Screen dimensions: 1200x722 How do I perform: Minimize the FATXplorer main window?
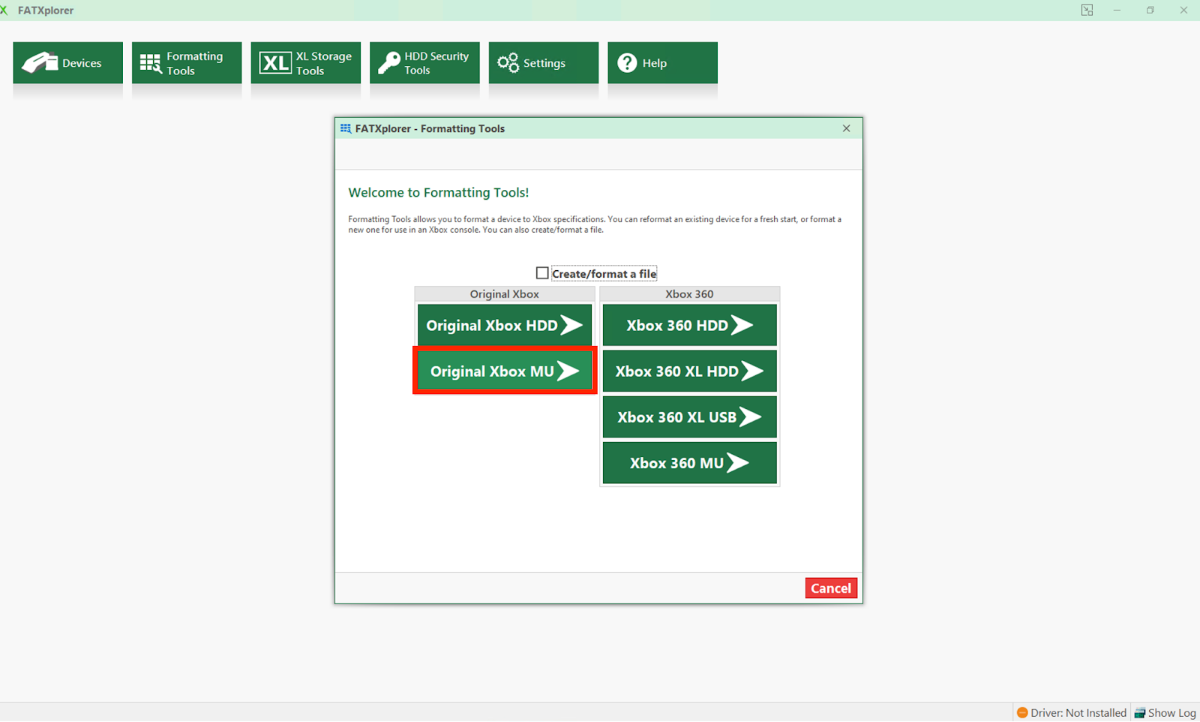tap(1119, 10)
